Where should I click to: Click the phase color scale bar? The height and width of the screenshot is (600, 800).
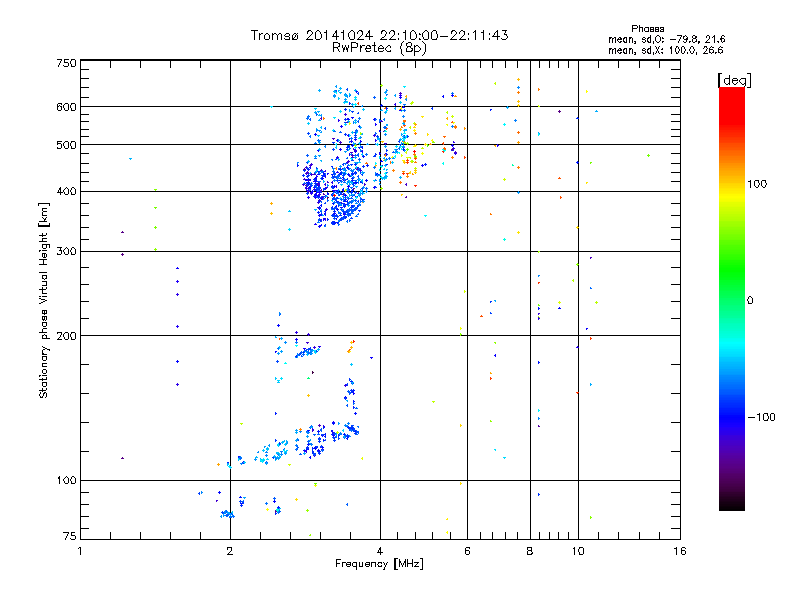click(732, 298)
